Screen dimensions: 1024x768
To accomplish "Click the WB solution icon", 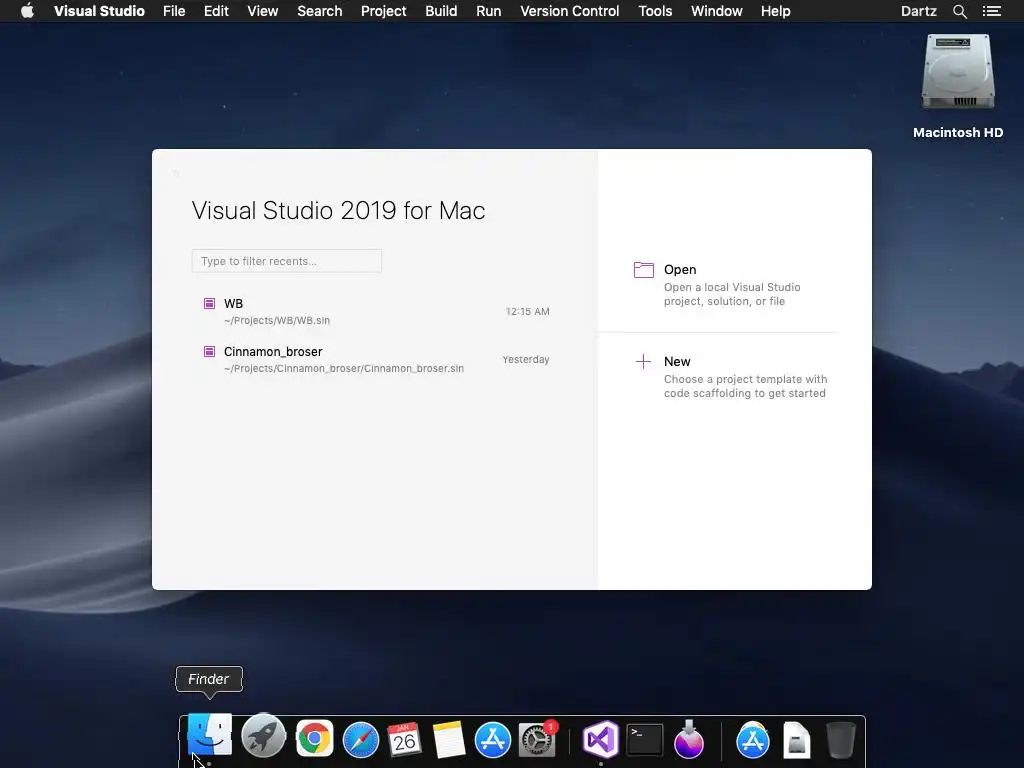I will click(x=209, y=303).
